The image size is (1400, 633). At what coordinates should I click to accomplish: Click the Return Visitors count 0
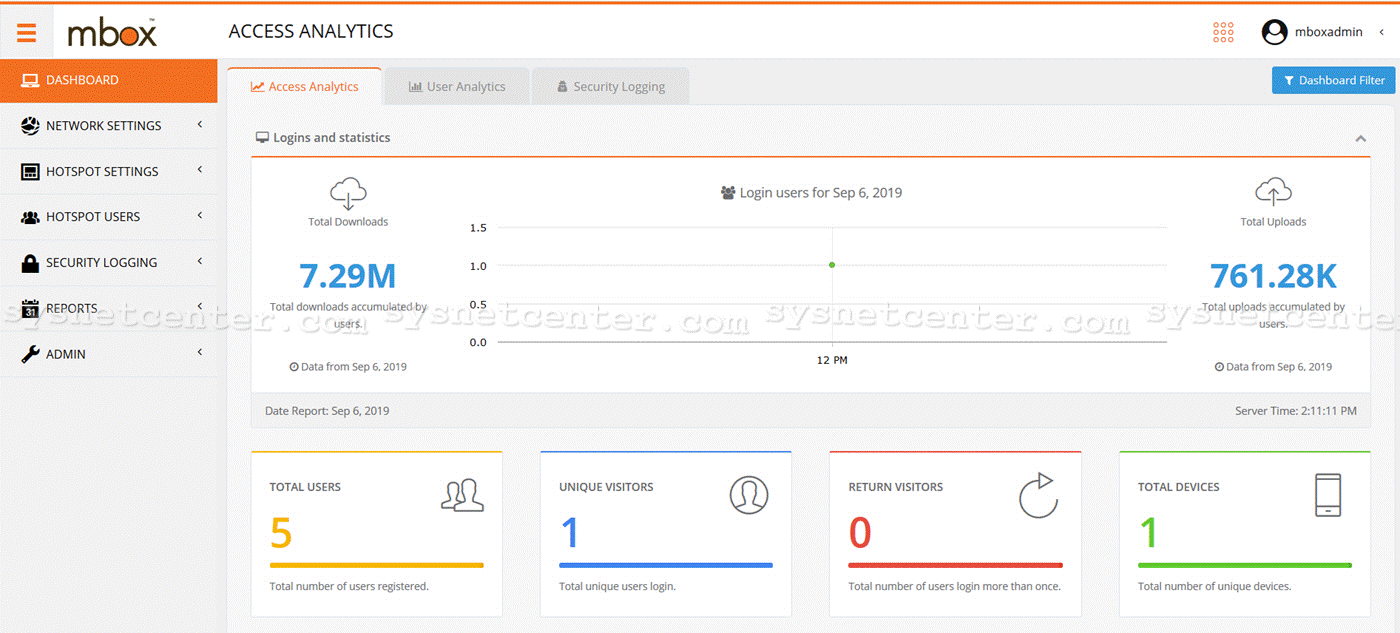click(x=860, y=533)
